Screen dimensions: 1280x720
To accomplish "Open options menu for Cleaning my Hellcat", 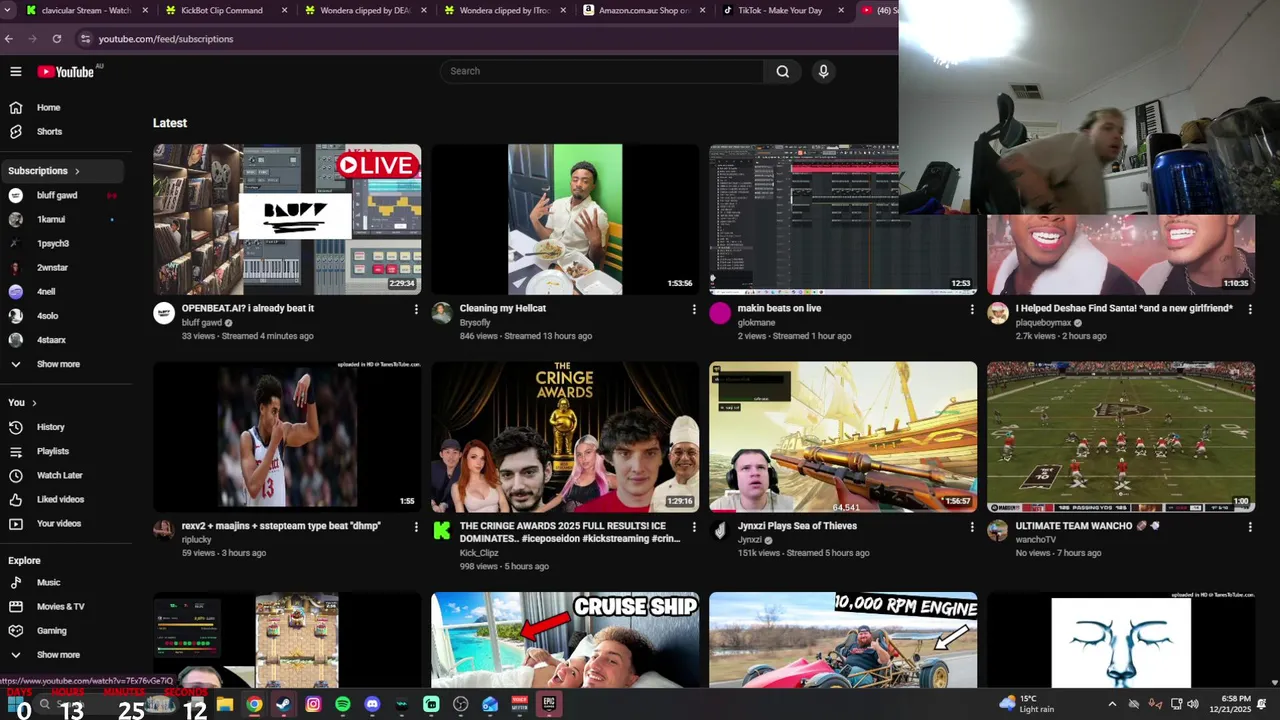I will pyautogui.click(x=694, y=310).
